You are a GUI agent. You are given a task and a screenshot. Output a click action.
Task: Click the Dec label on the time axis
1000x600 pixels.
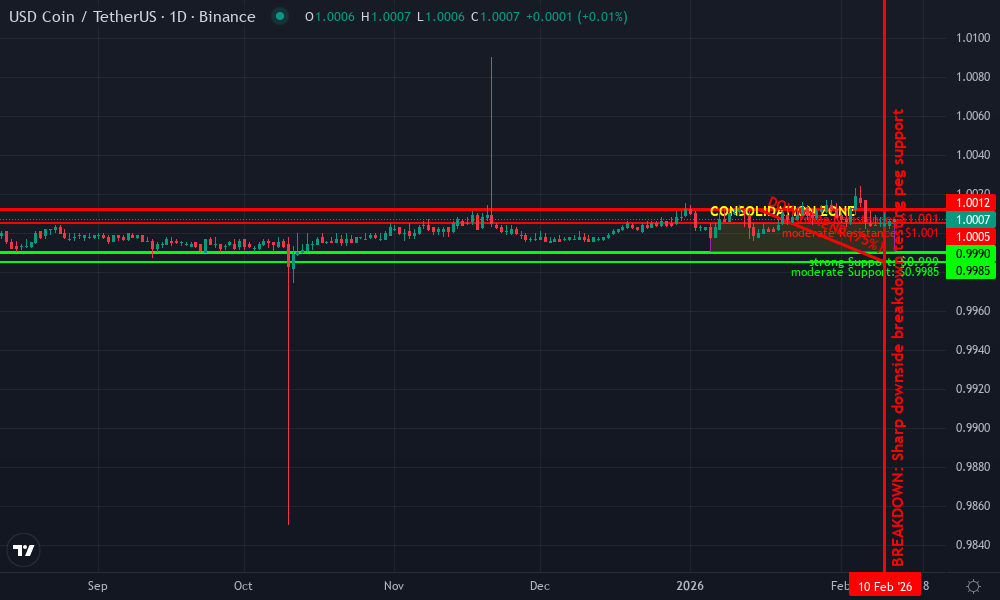pyautogui.click(x=539, y=587)
